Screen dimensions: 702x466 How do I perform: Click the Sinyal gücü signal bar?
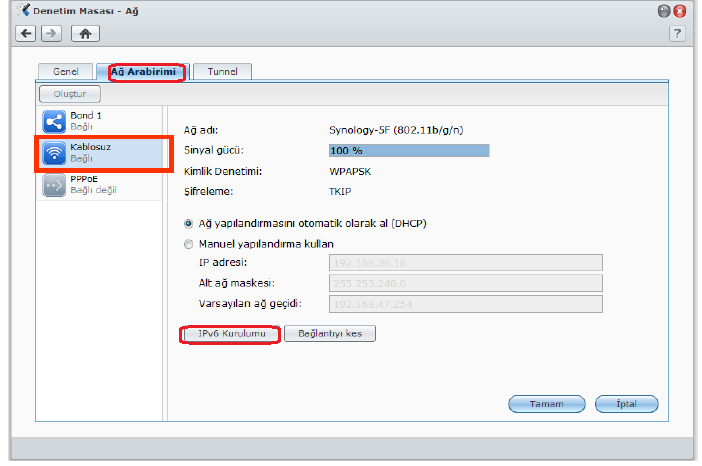pos(409,151)
